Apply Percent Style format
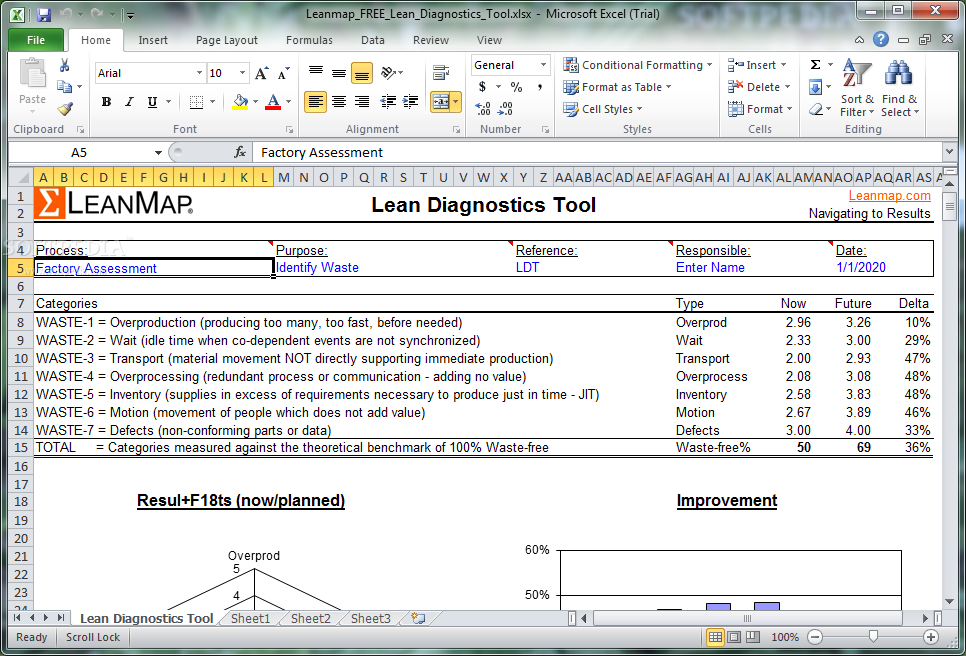Image resolution: width=966 pixels, height=656 pixels. pos(516,87)
